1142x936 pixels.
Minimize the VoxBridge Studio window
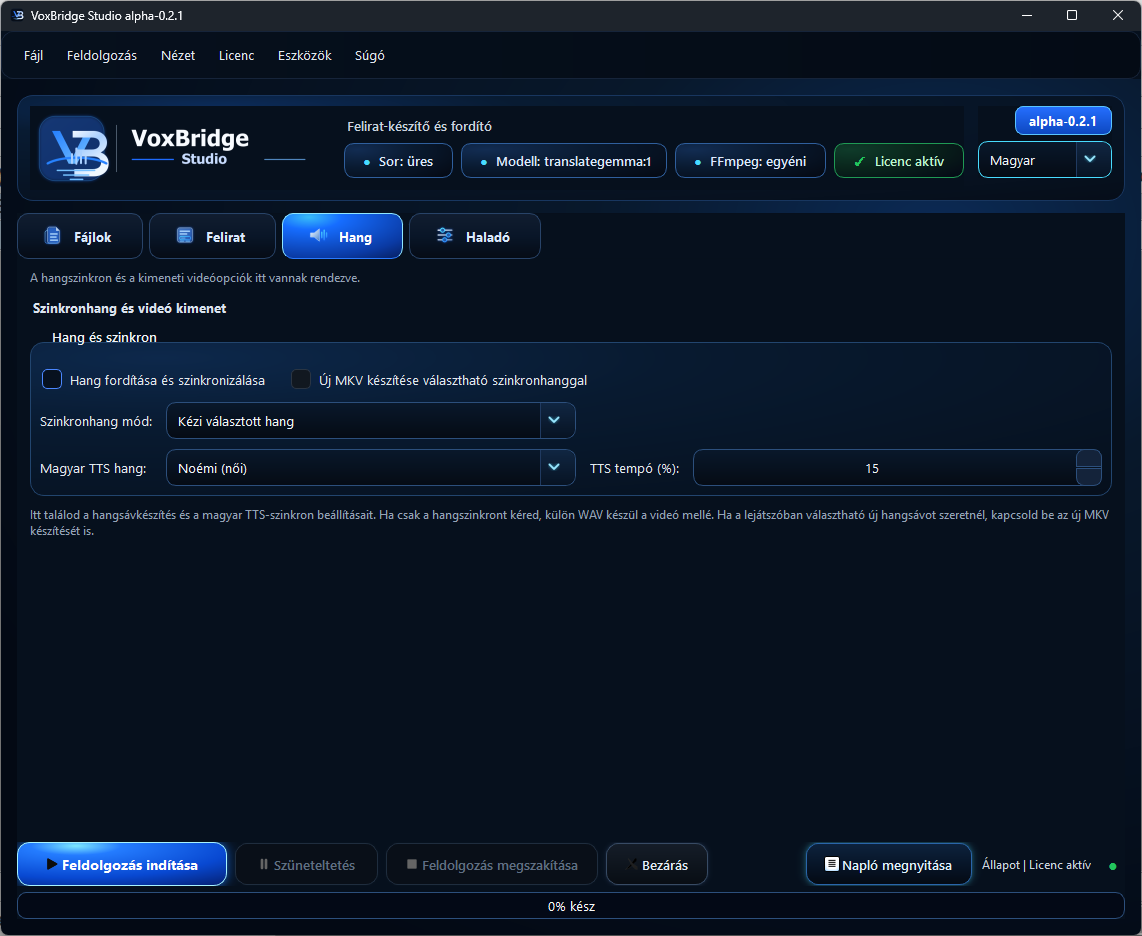click(x=1027, y=15)
